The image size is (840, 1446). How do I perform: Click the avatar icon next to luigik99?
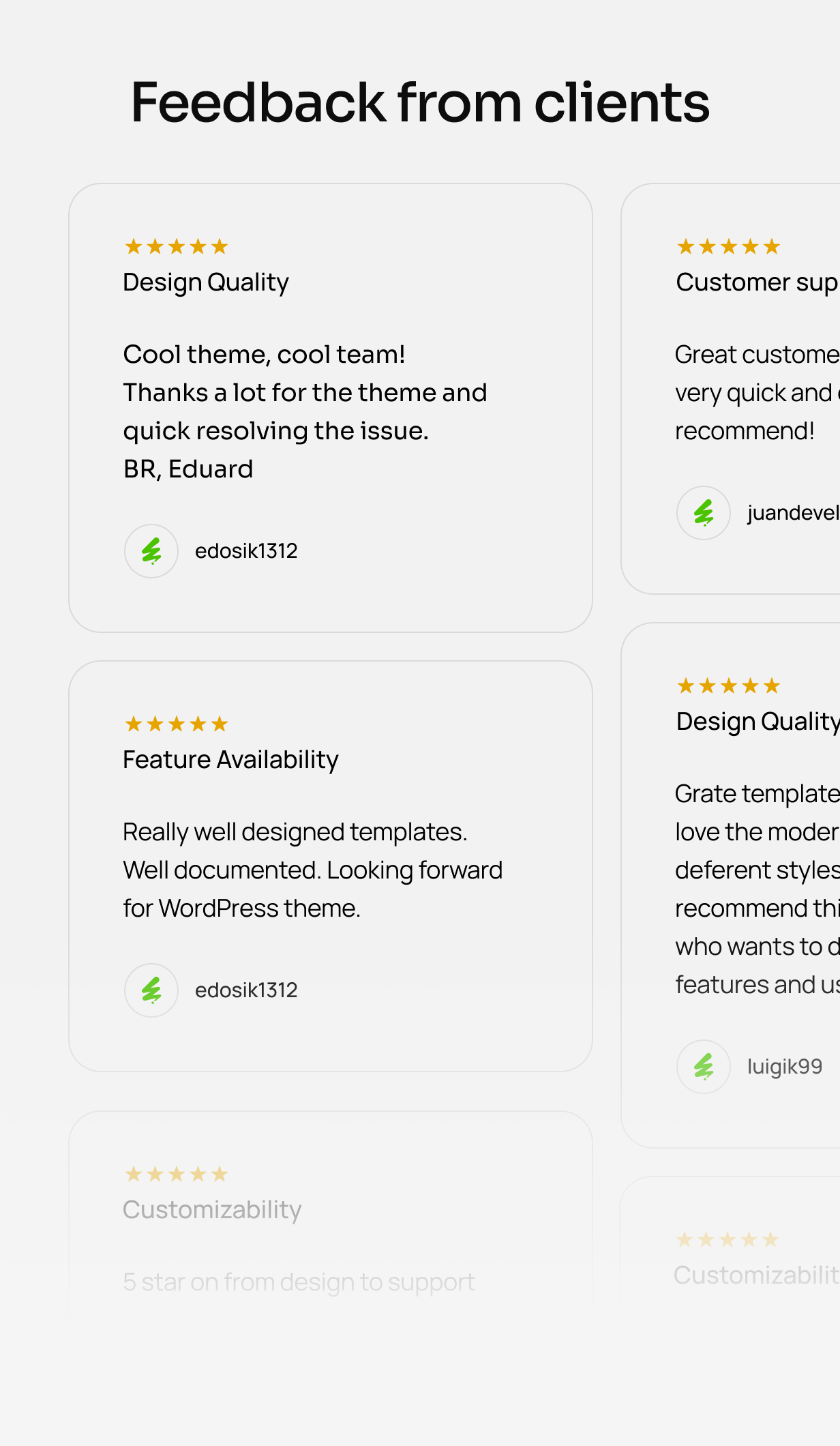pyautogui.click(x=704, y=1067)
